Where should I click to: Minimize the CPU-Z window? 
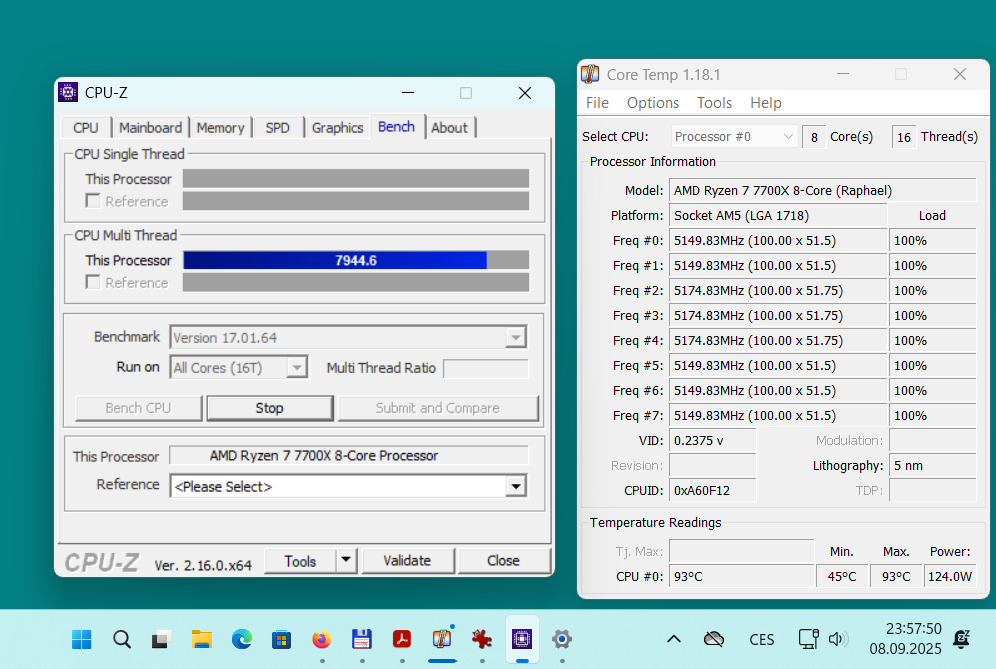[x=408, y=93]
